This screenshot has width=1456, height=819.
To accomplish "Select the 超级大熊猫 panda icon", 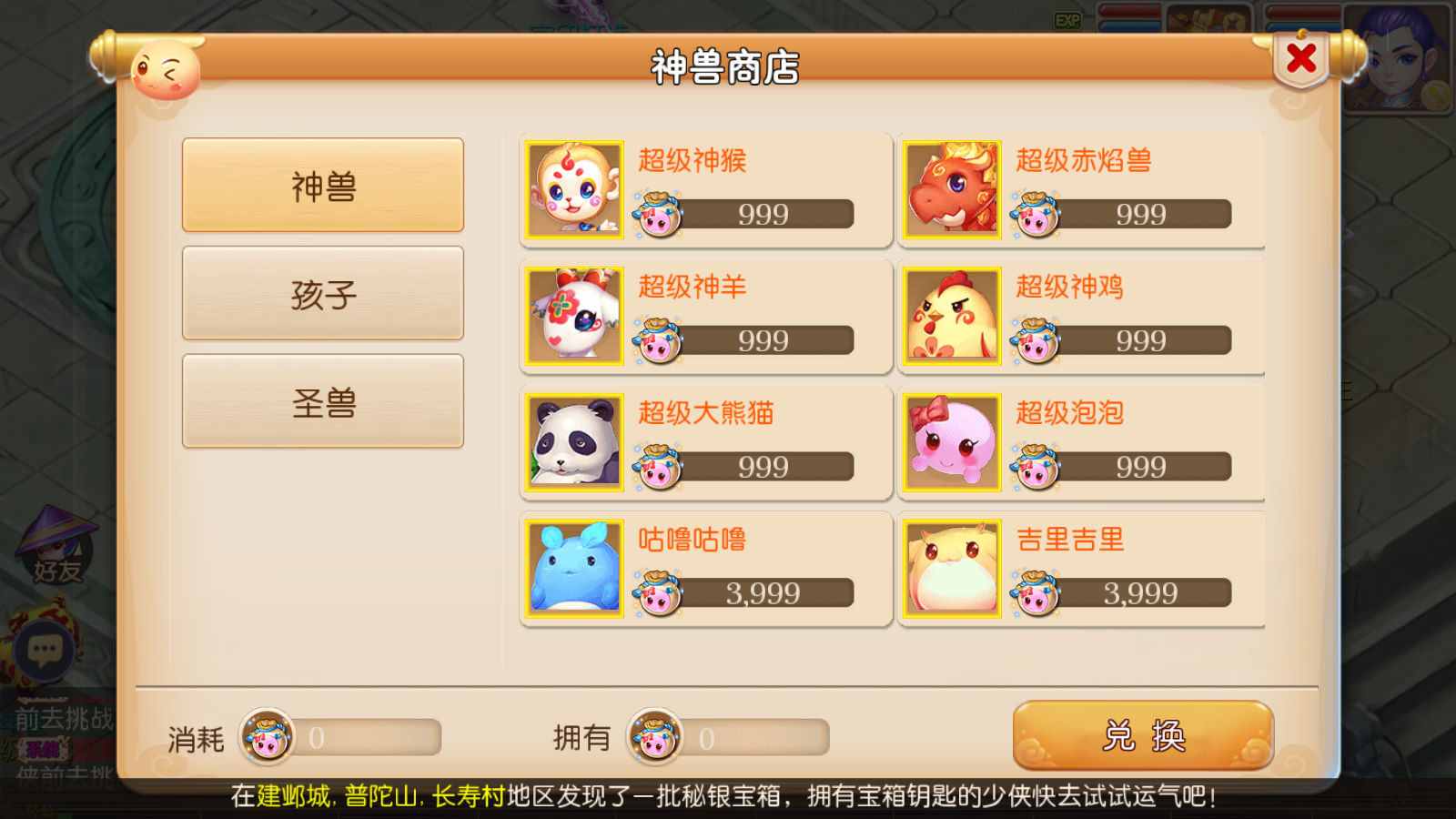I will 574,442.
